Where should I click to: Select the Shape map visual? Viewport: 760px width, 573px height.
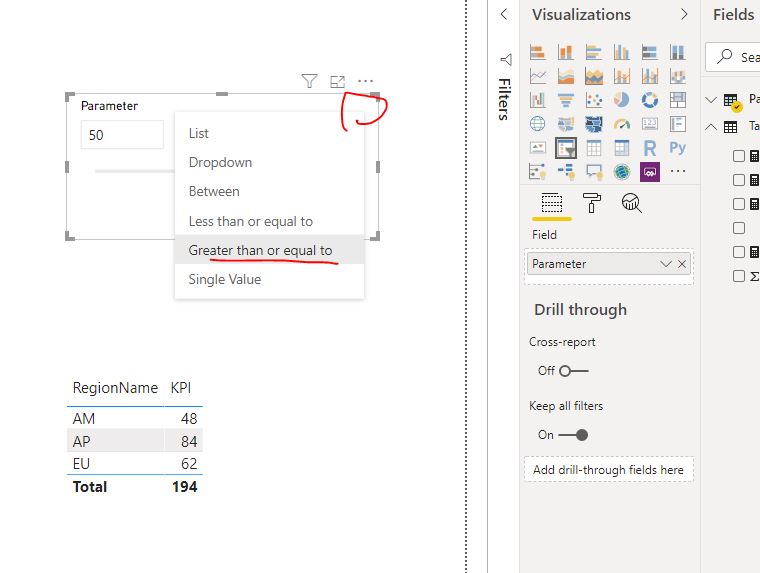594,124
